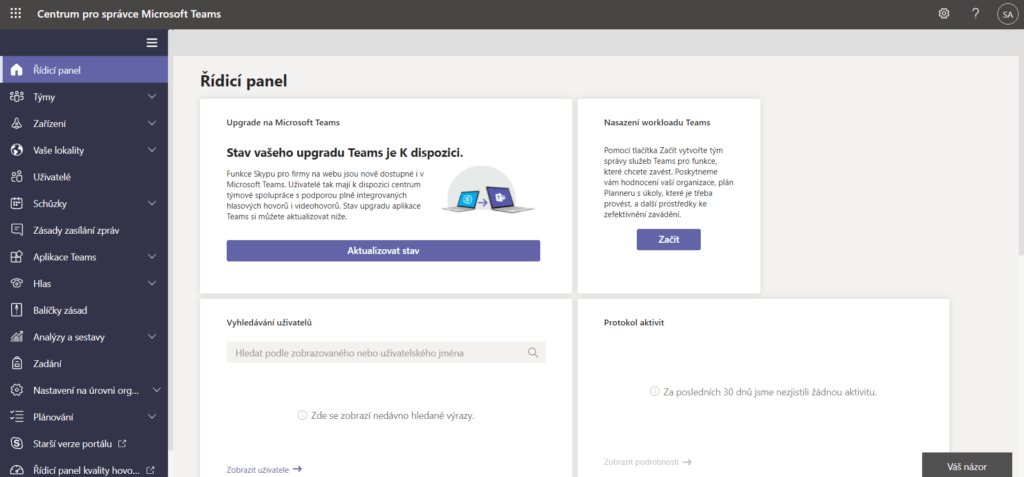
Task: Follow the Zobrazit podrobnosti link
Action: point(648,462)
